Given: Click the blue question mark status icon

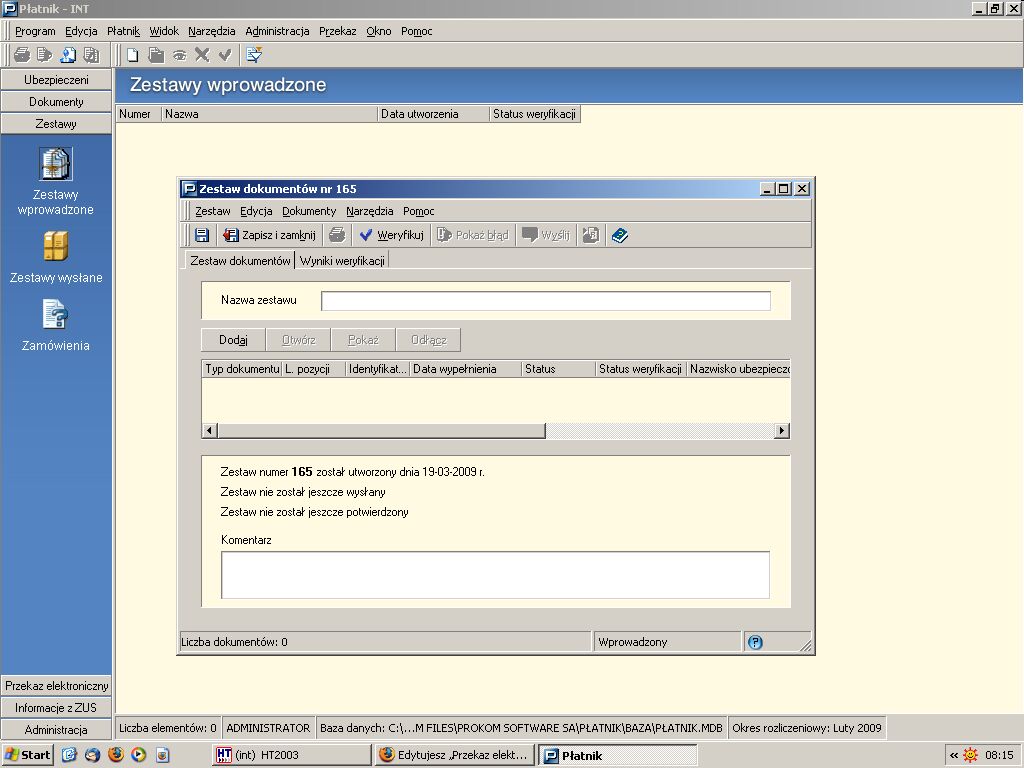Looking at the screenshot, I should (755, 642).
